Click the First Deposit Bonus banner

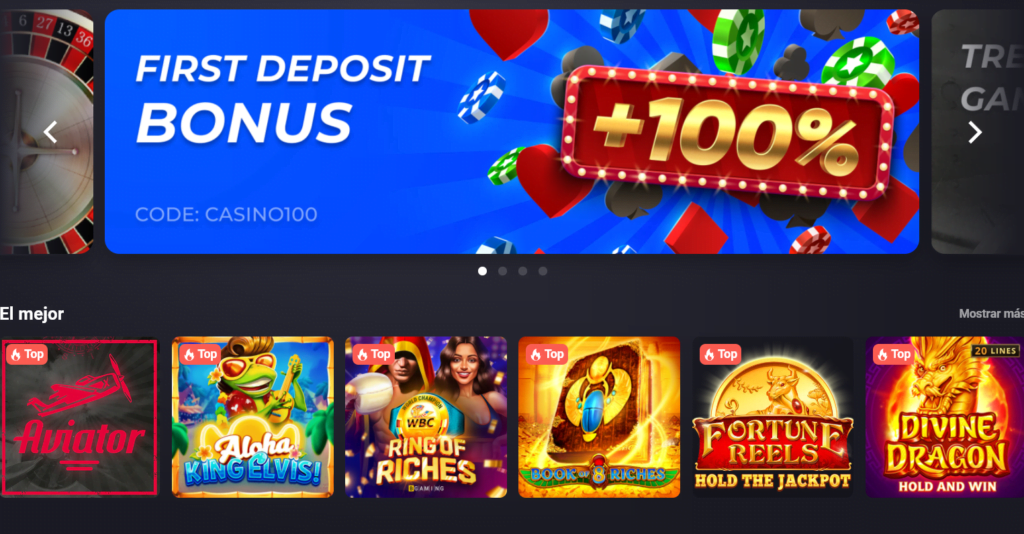(512, 131)
